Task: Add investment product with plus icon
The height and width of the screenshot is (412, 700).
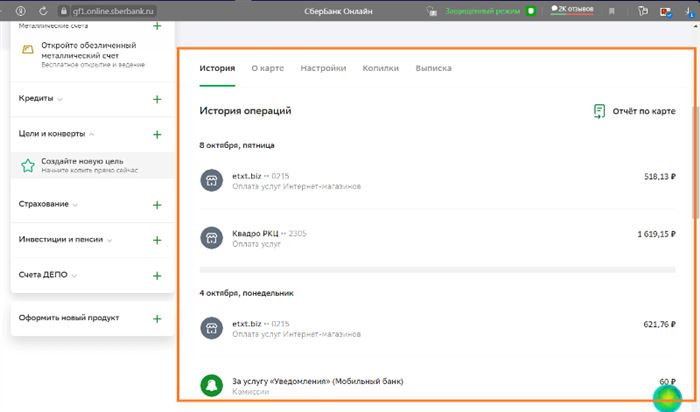Action: tap(157, 240)
